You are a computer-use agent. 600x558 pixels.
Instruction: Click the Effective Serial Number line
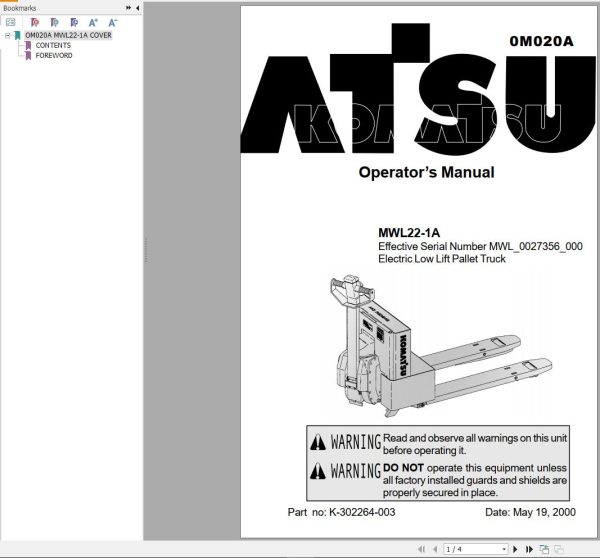coord(480,246)
